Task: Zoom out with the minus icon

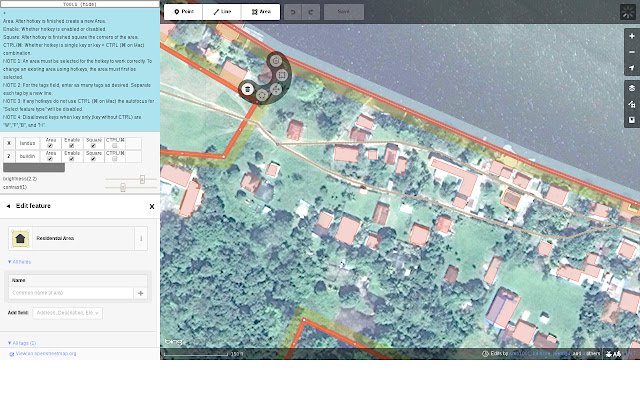Action: tap(631, 51)
